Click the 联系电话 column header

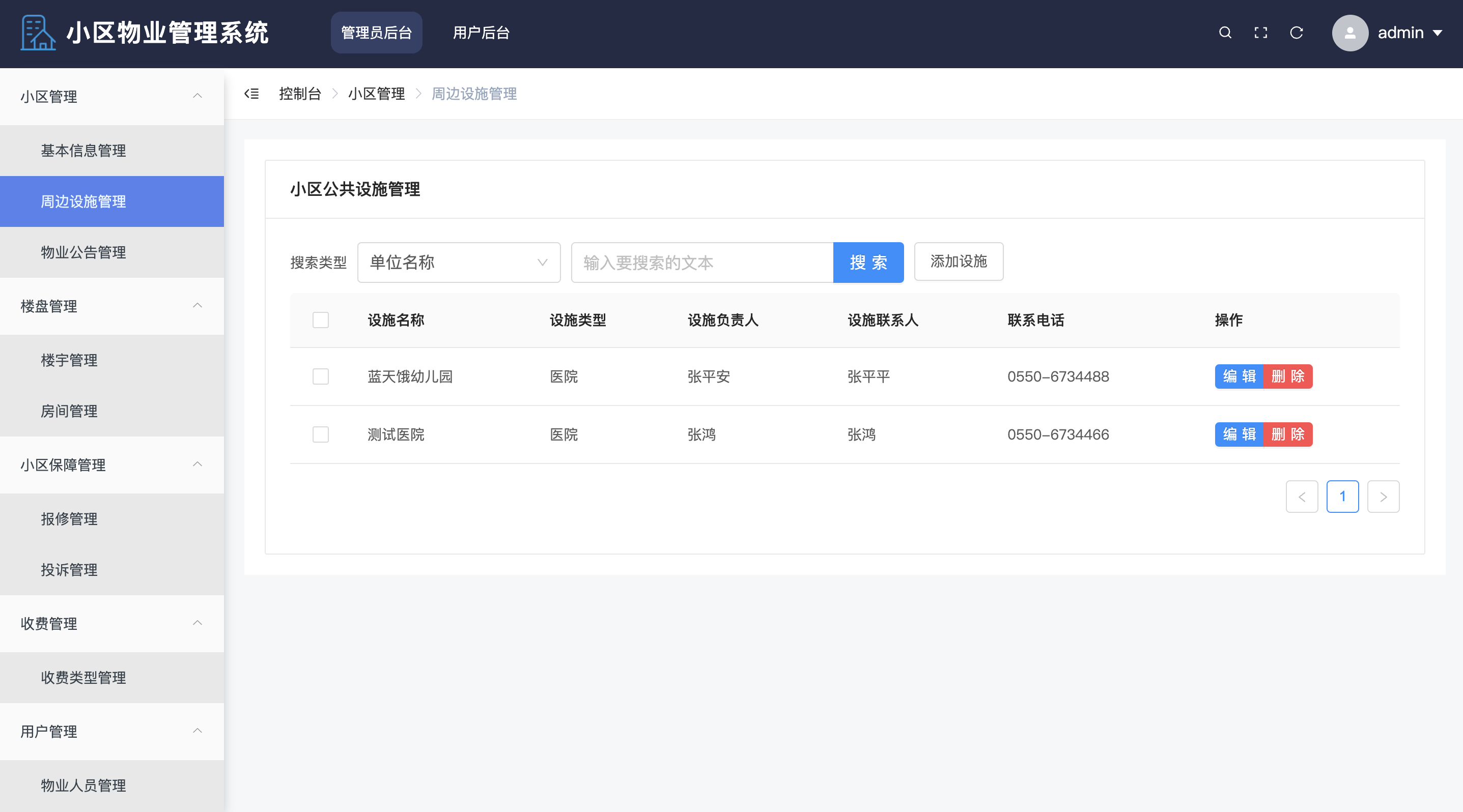pyautogui.click(x=1036, y=320)
